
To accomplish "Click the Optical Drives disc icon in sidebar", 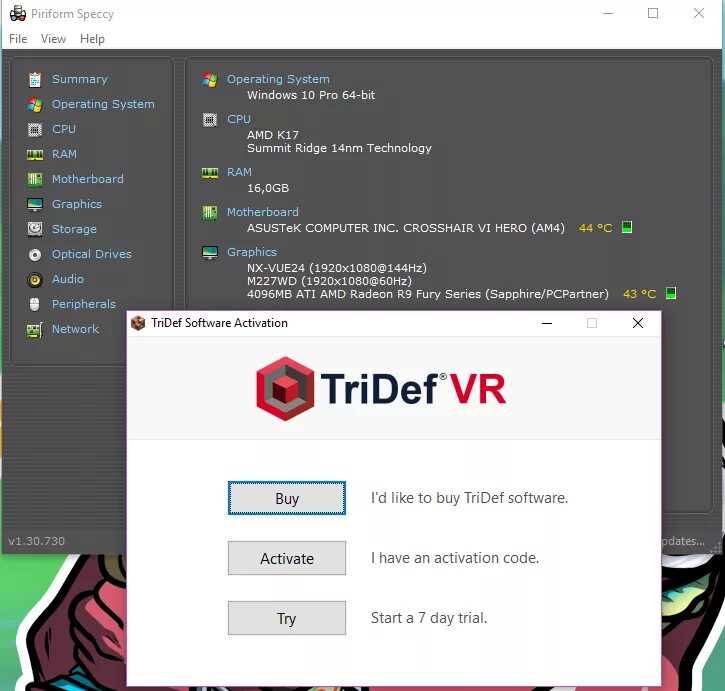I will click(35, 254).
